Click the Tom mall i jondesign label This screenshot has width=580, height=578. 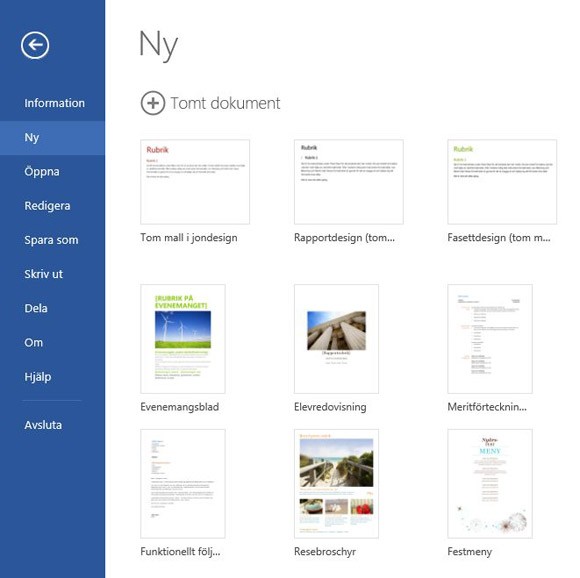pyautogui.click(x=189, y=237)
